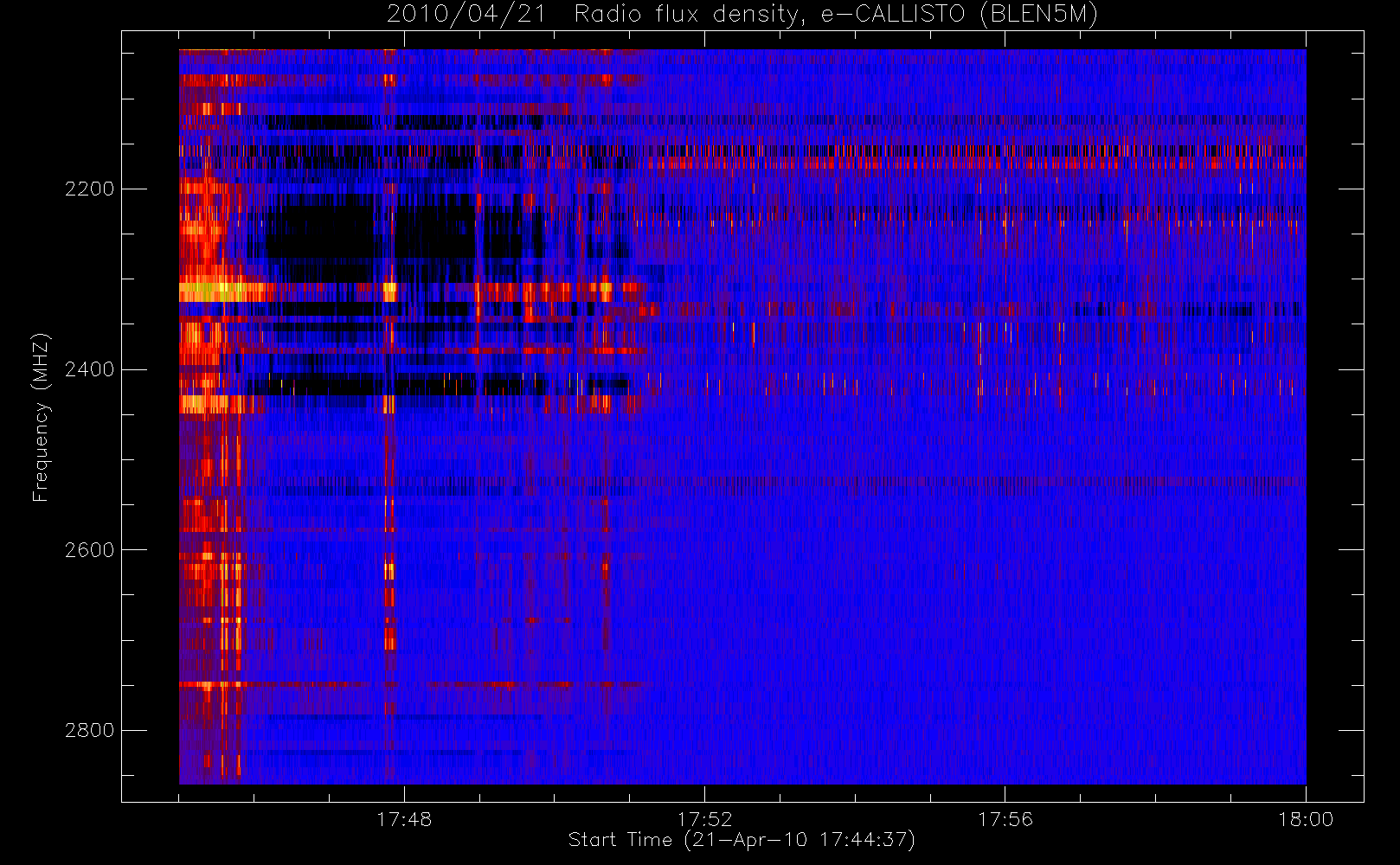Click the plot title mentioning e-CALLISTO (BLEN5M)

[742, 15]
